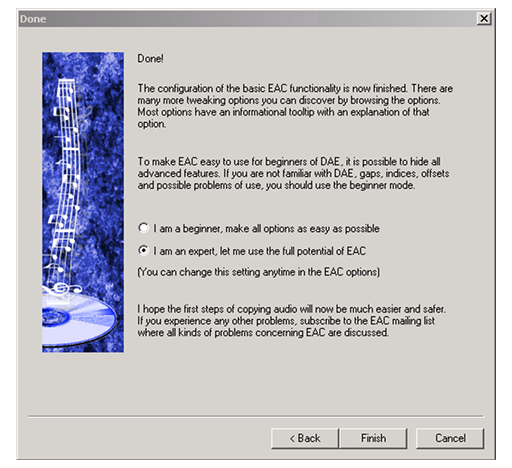Close the Done dialog with the X
Viewport: 512px width, 468px height.
(x=484, y=18)
